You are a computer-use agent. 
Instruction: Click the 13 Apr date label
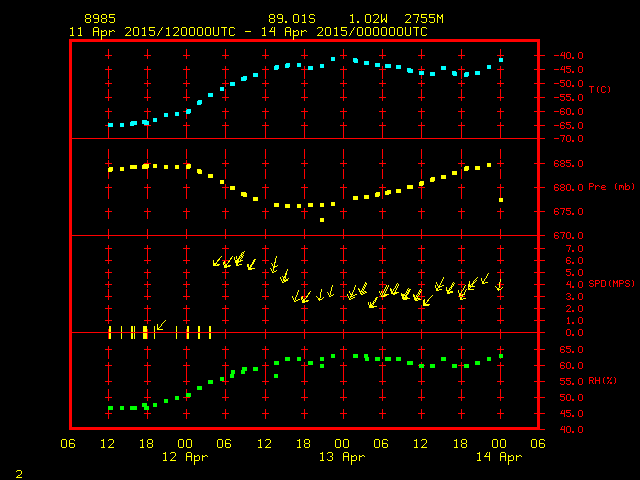[341, 457]
